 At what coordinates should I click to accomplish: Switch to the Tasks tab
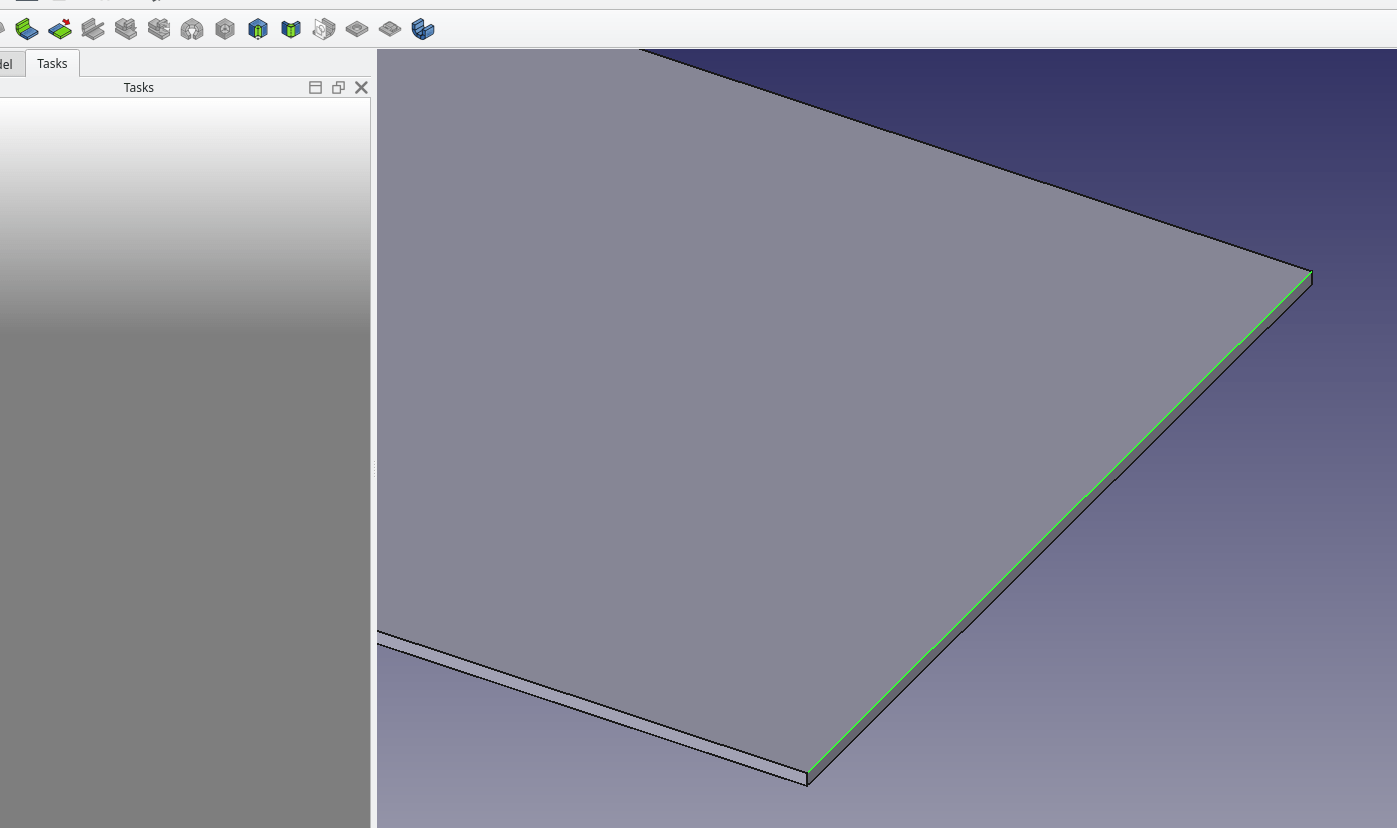pos(52,63)
